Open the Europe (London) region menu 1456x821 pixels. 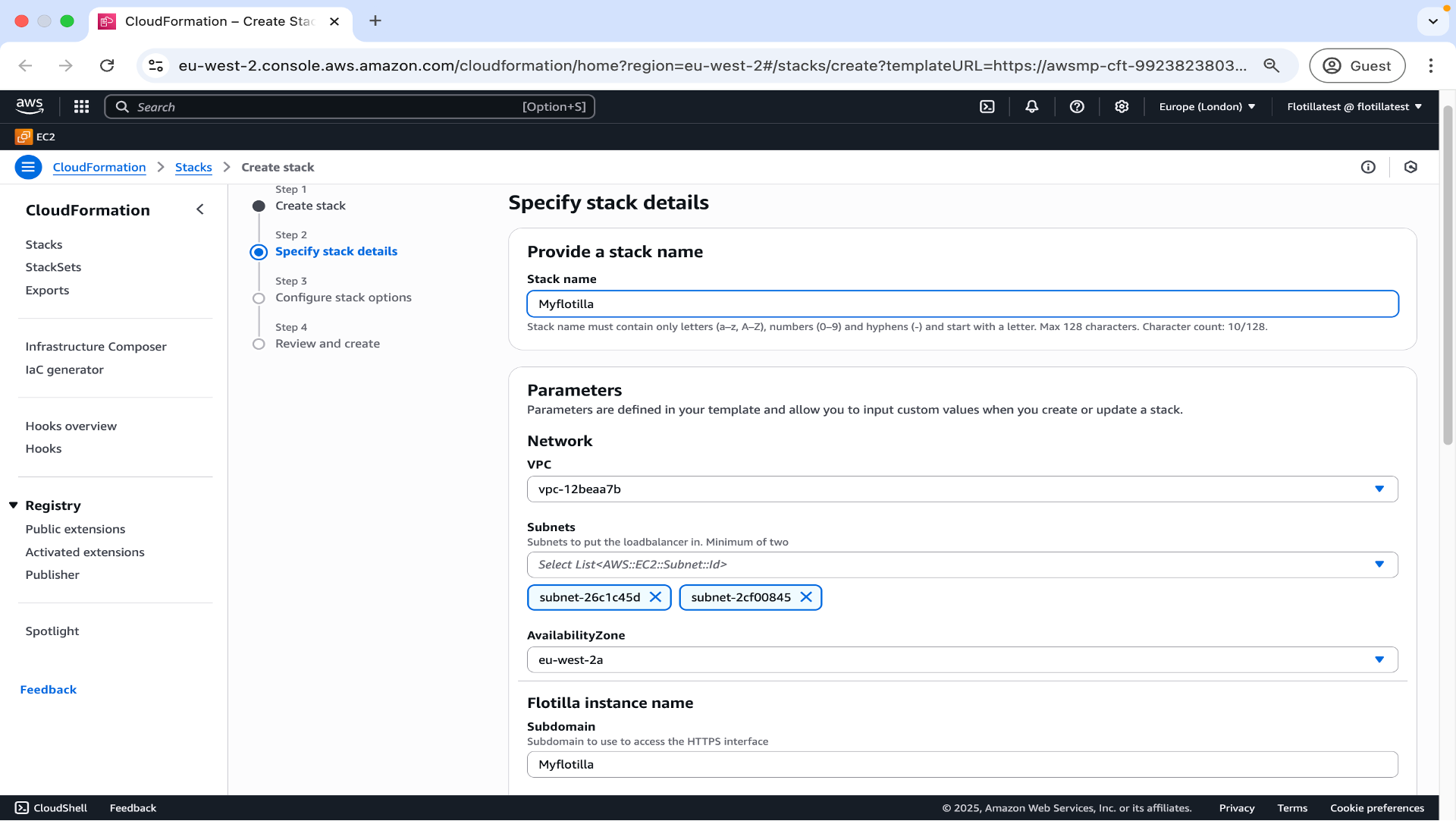[1207, 107]
